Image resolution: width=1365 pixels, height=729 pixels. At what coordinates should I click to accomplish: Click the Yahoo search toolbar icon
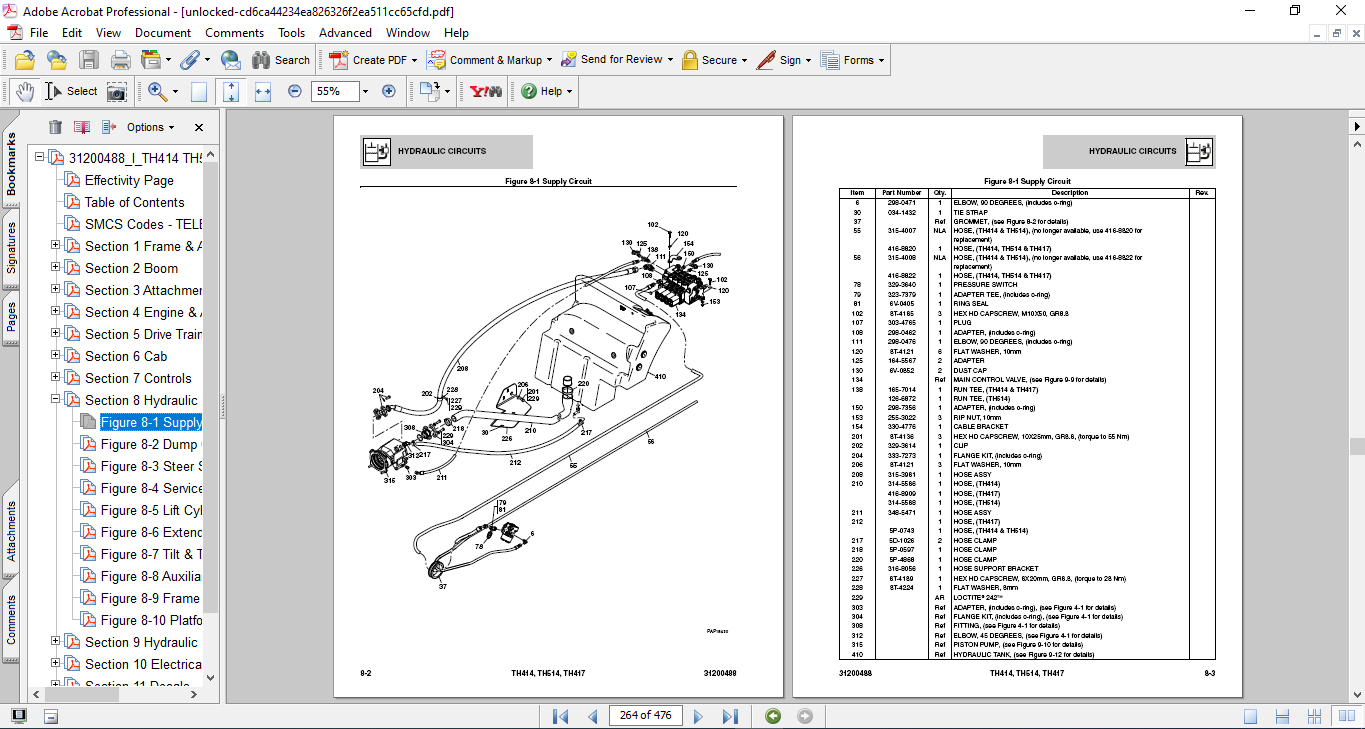pyautogui.click(x=487, y=91)
